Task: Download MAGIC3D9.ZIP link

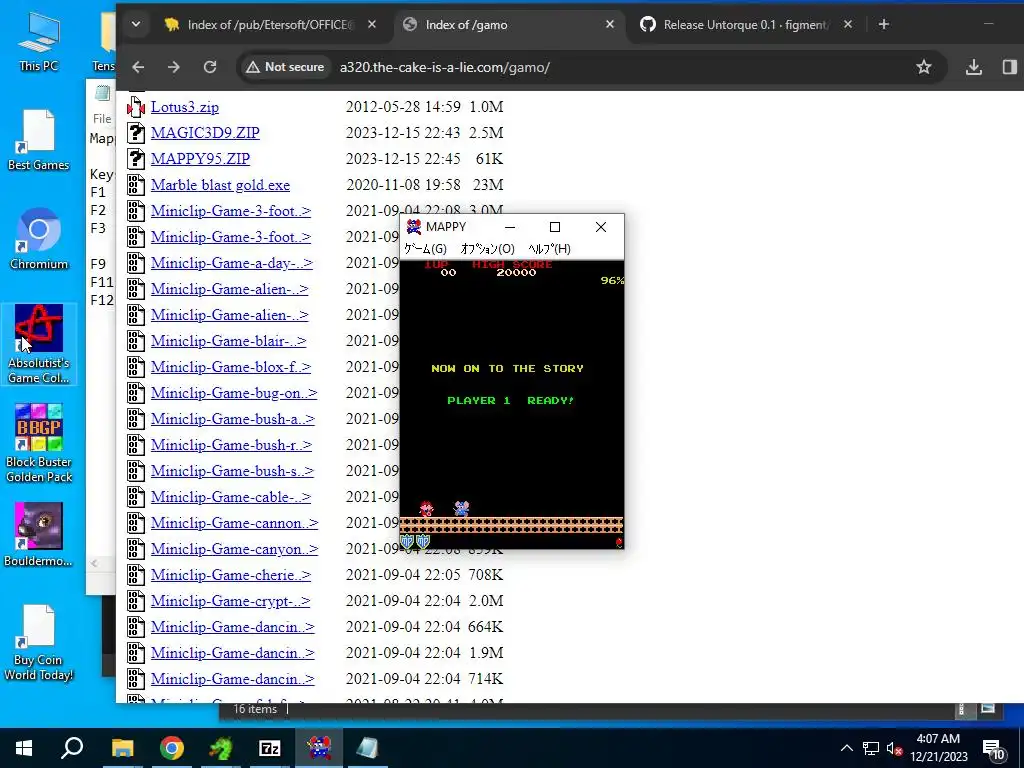Action: 205,133
